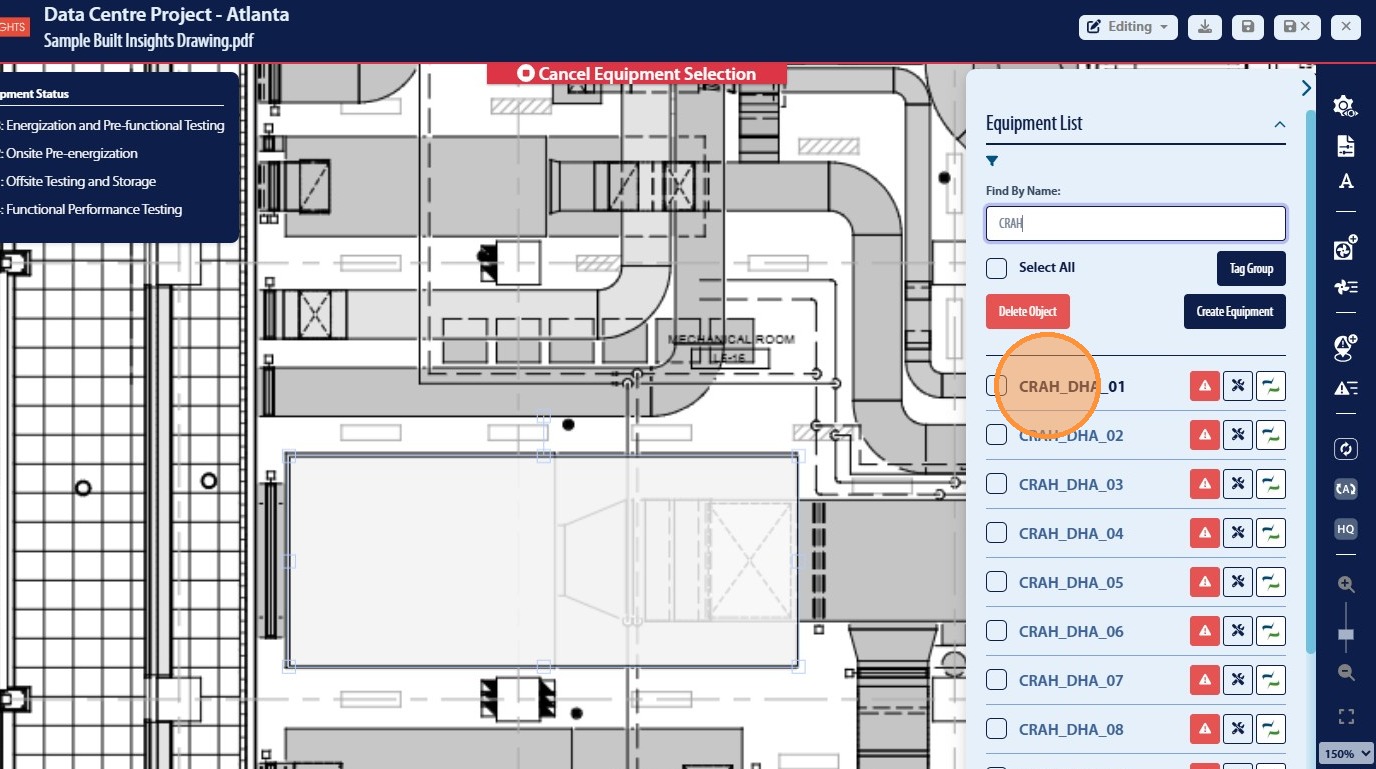This screenshot has height=769, width=1376.
Task: Click the Create Equipment button
Action: coord(1235,311)
